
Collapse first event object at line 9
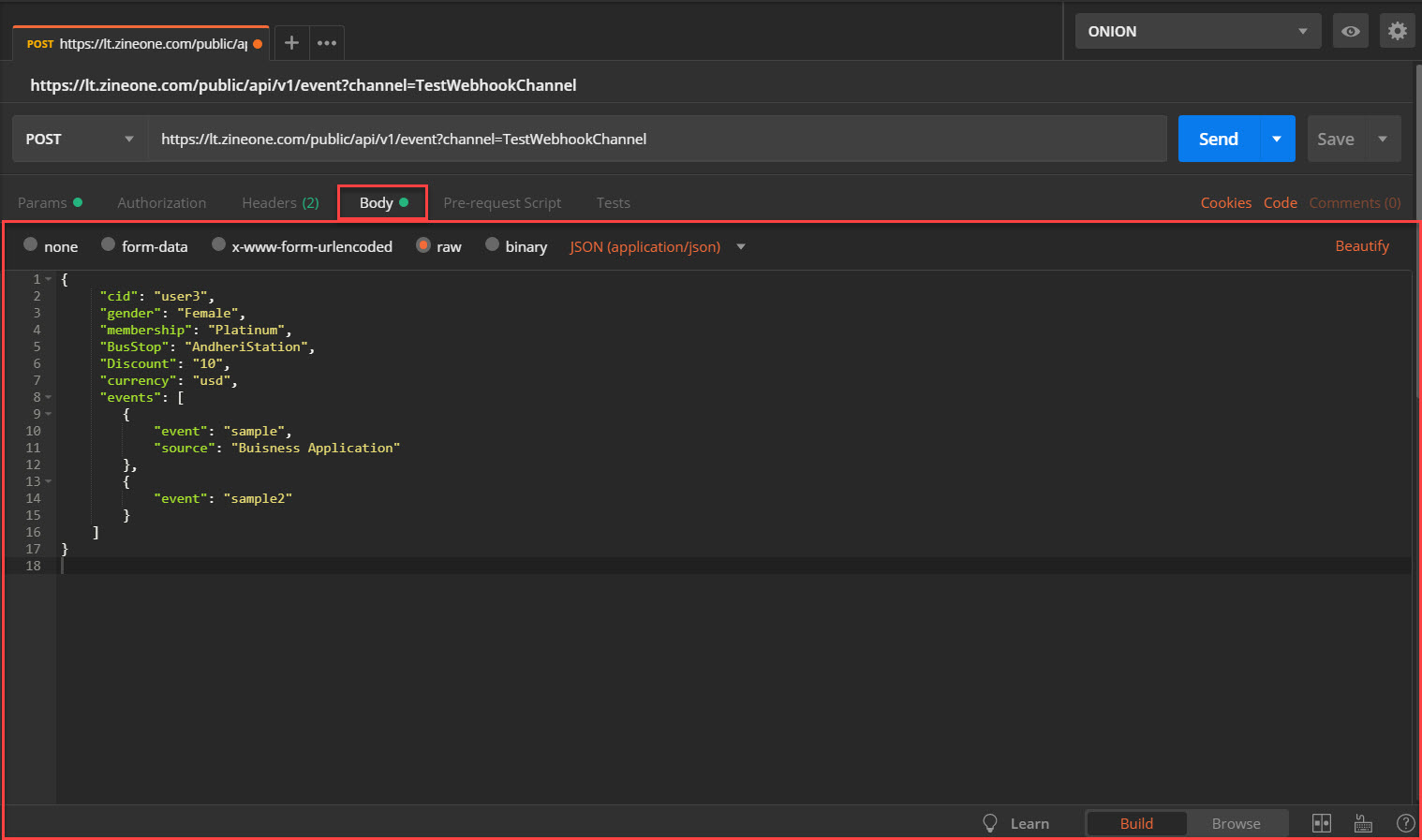[x=49, y=414]
